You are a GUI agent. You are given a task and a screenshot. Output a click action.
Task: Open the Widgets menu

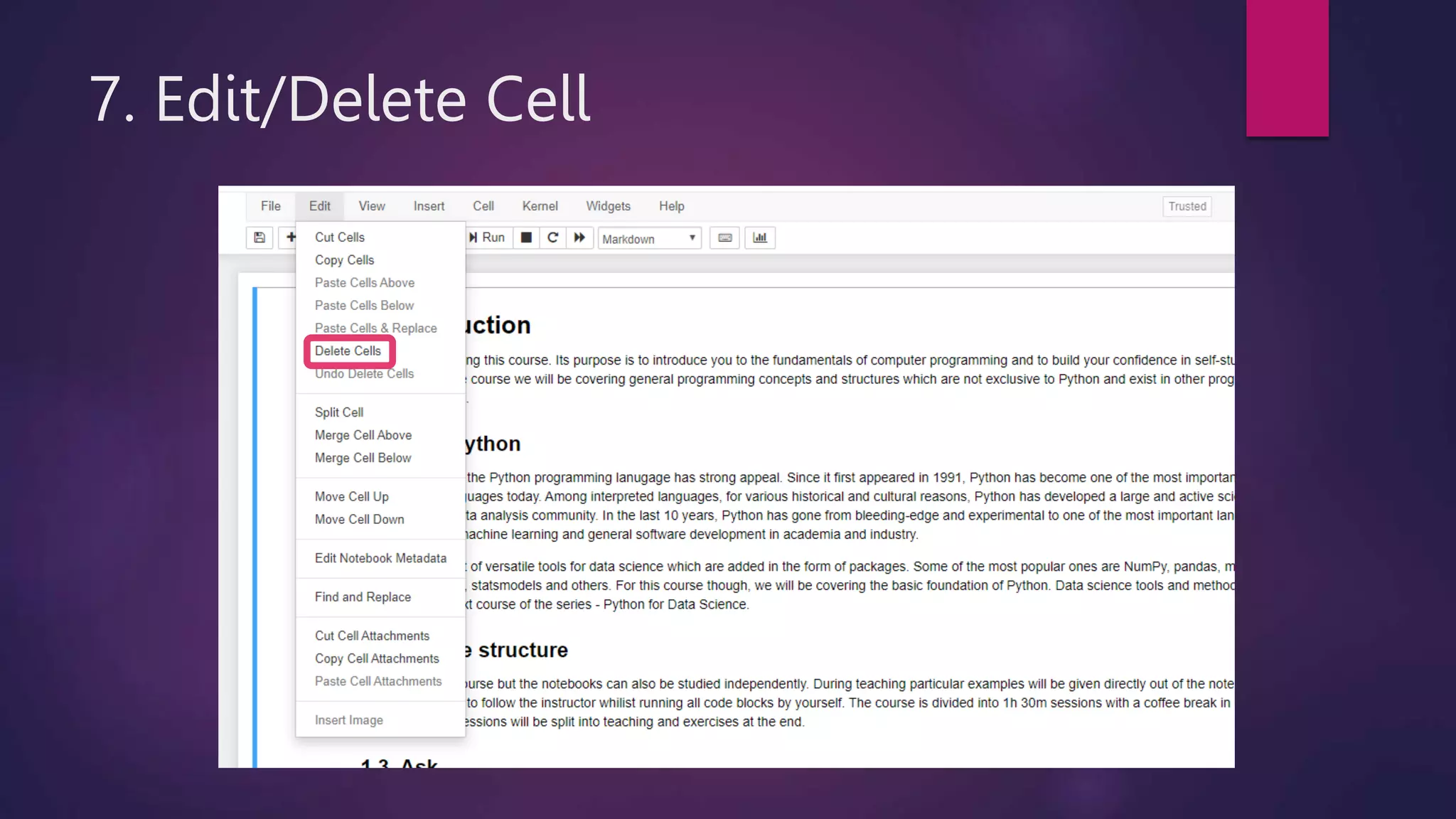tap(609, 206)
